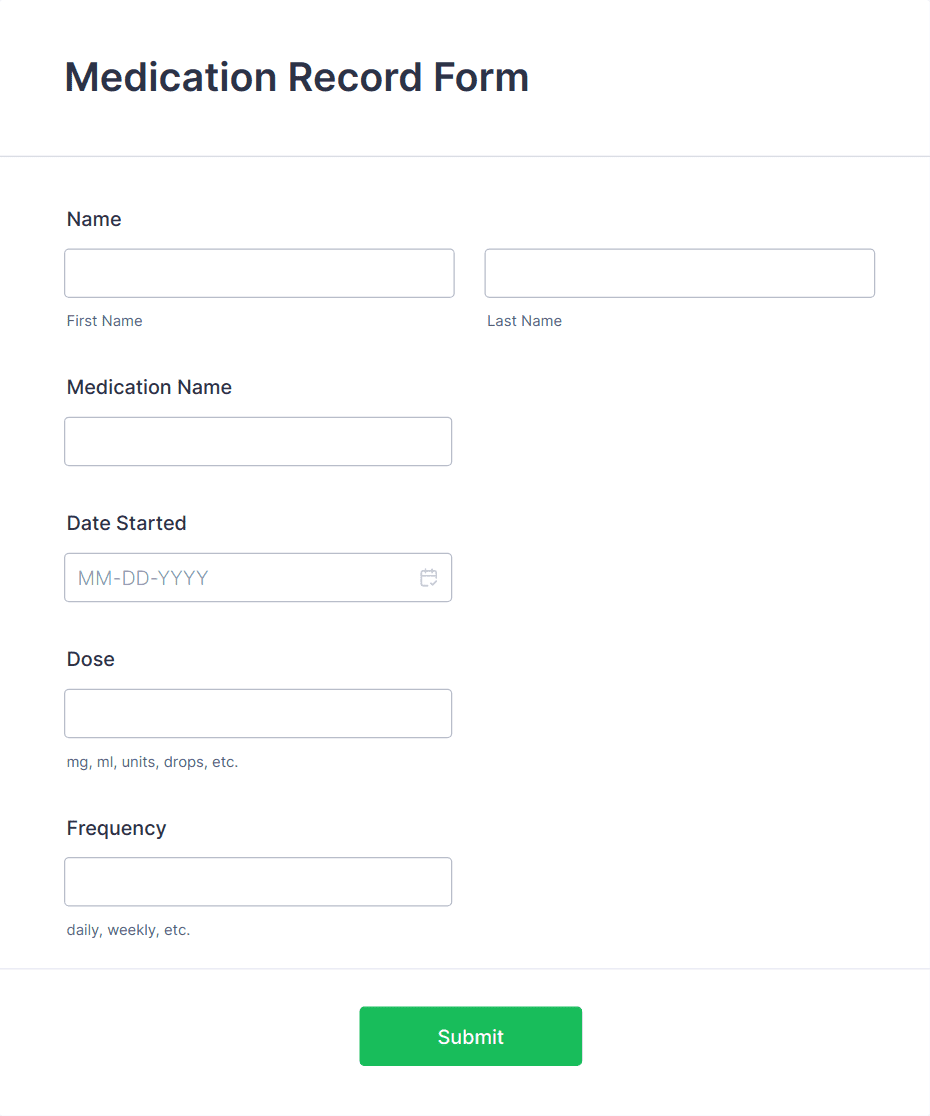Viewport: 930px width, 1116px height.
Task: Click the Dose label
Action: (x=90, y=659)
